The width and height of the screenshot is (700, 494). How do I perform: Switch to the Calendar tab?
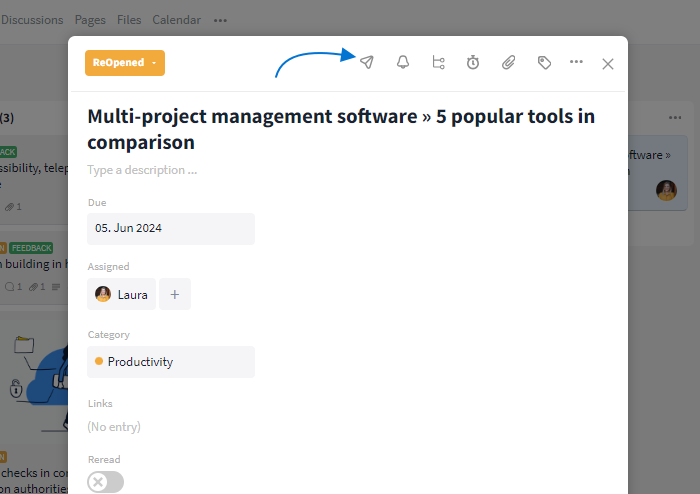(x=176, y=20)
